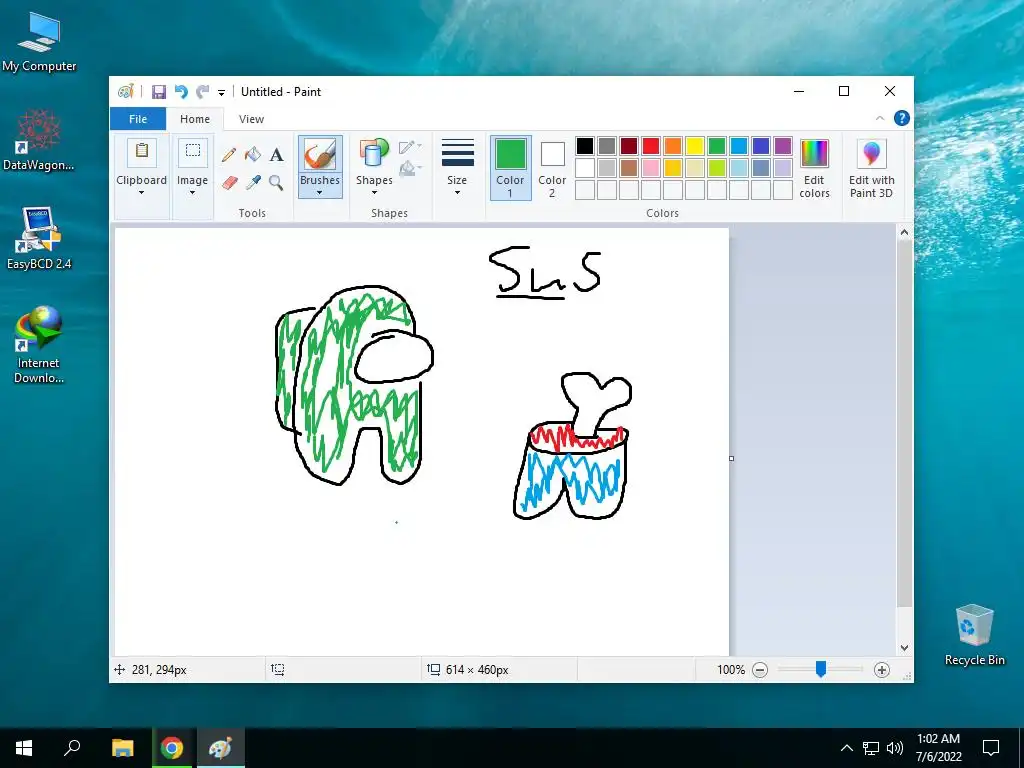Switch to Chrome in taskbar

(172, 748)
